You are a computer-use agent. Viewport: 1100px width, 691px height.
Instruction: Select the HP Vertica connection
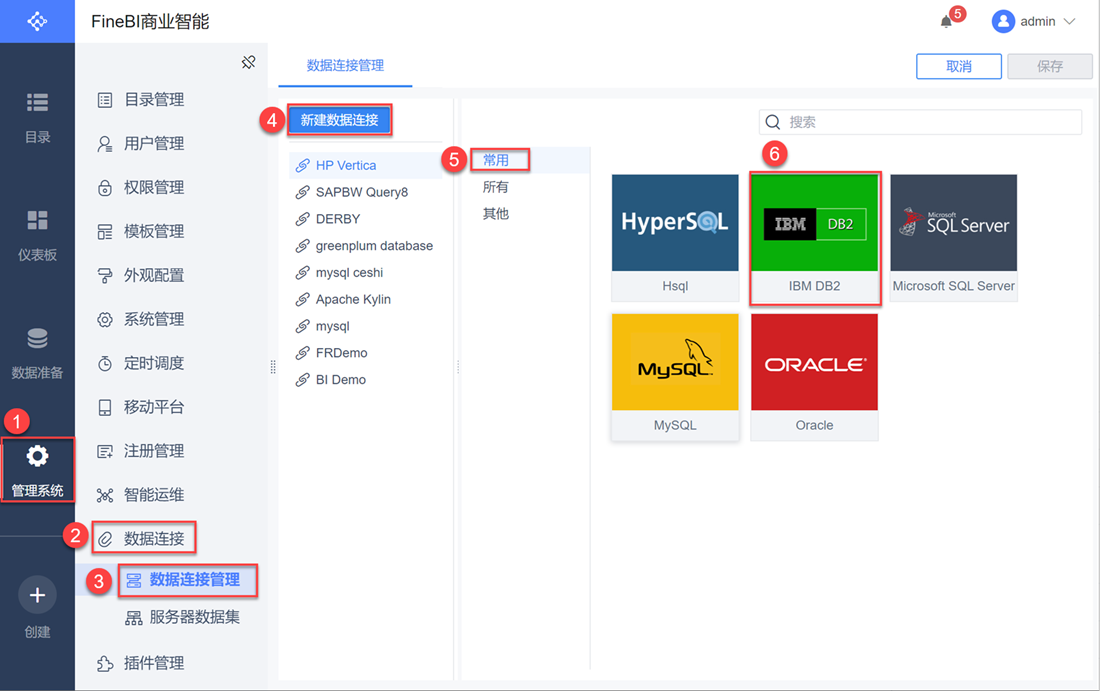coord(365,166)
